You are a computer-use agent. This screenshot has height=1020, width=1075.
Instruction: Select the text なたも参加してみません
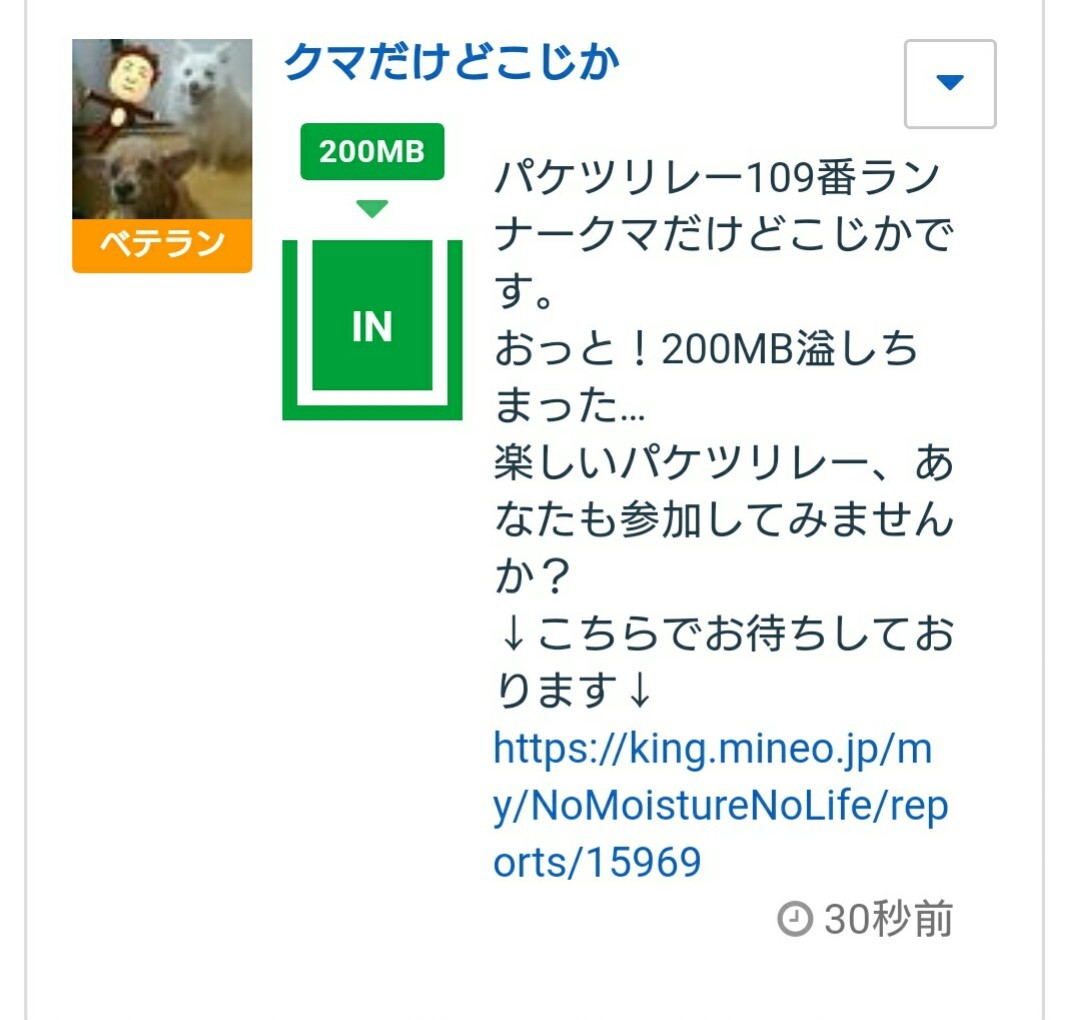[x=724, y=519]
